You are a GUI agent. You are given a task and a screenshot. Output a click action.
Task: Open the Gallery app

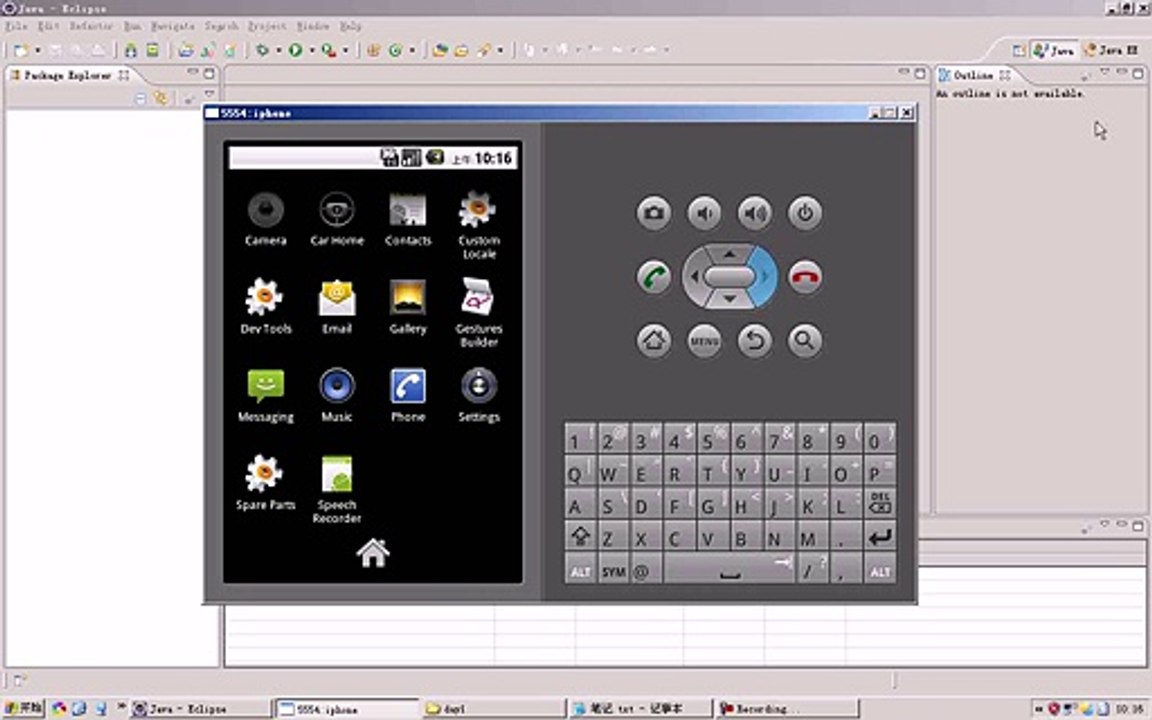[x=408, y=306]
